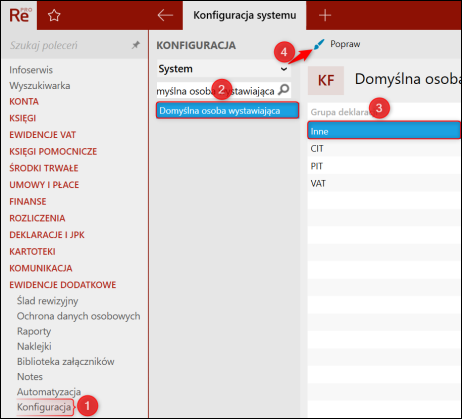Select Domyślna osoba wystawiająca result
462x419 pixels.
(227, 111)
